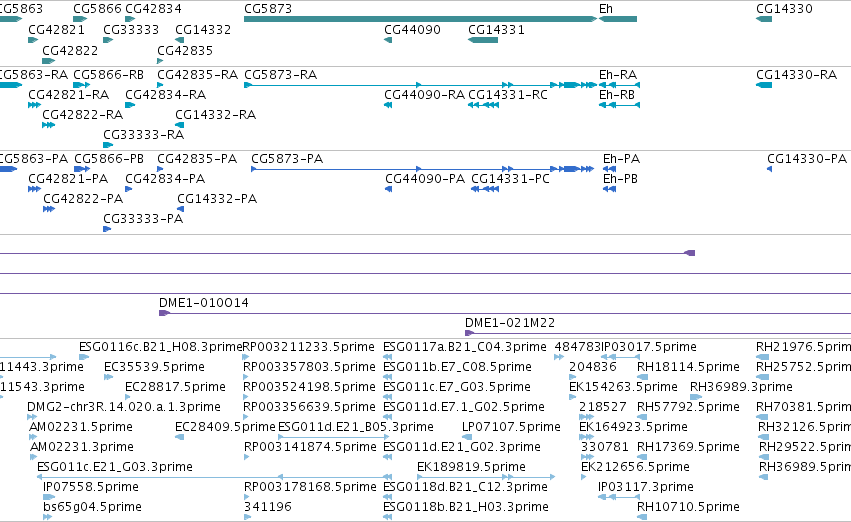Click purple end box of top BAC line
Screen dimensions: 851x522
click(x=690, y=253)
